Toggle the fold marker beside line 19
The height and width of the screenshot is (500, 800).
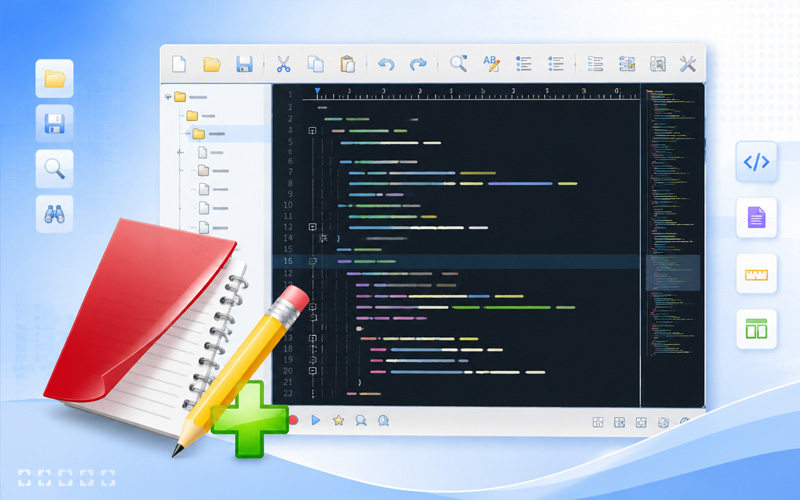coord(313,360)
